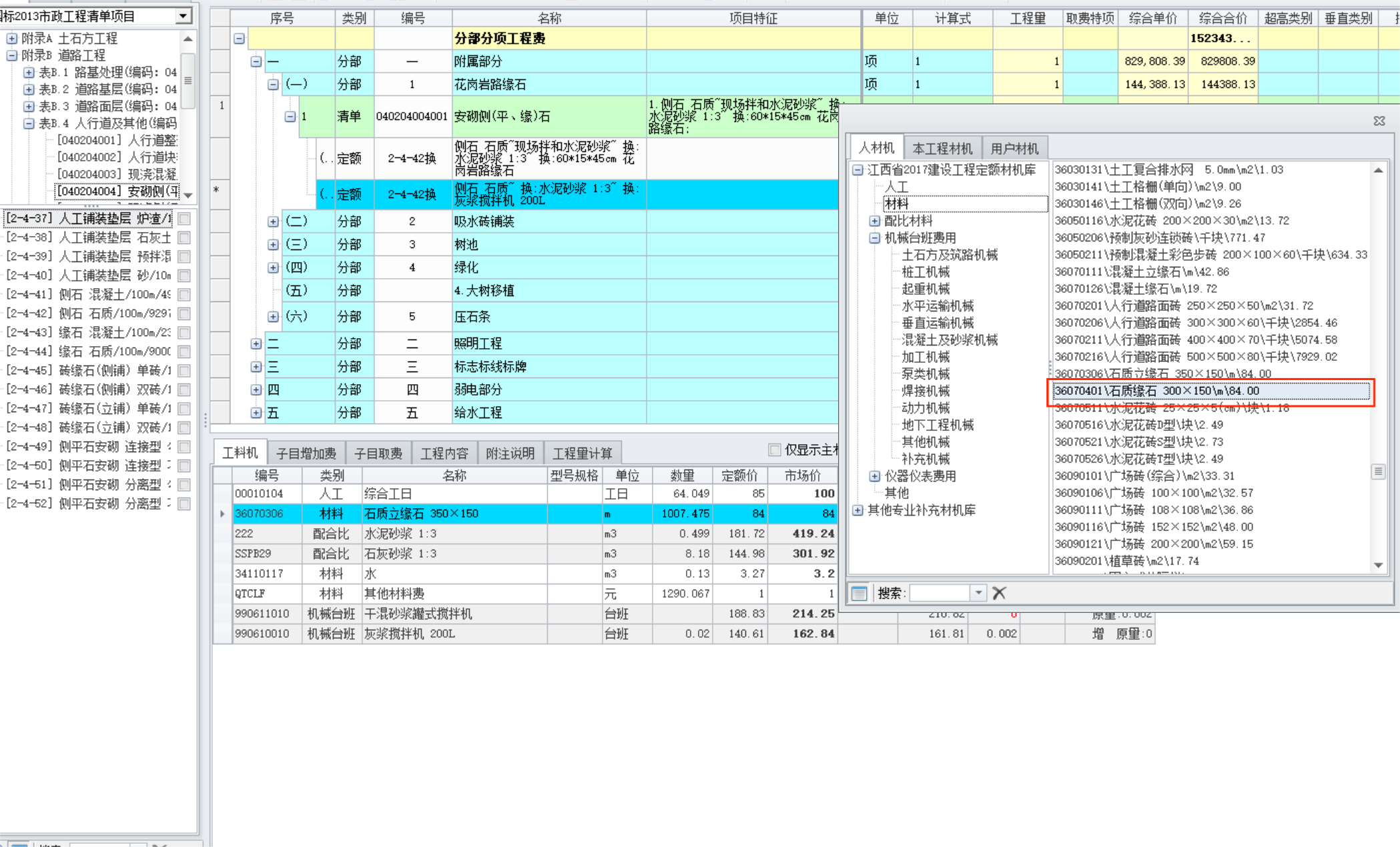1400x847 pixels.
Task: Collapse the 清单 040204004001 row
Action: click(x=290, y=117)
